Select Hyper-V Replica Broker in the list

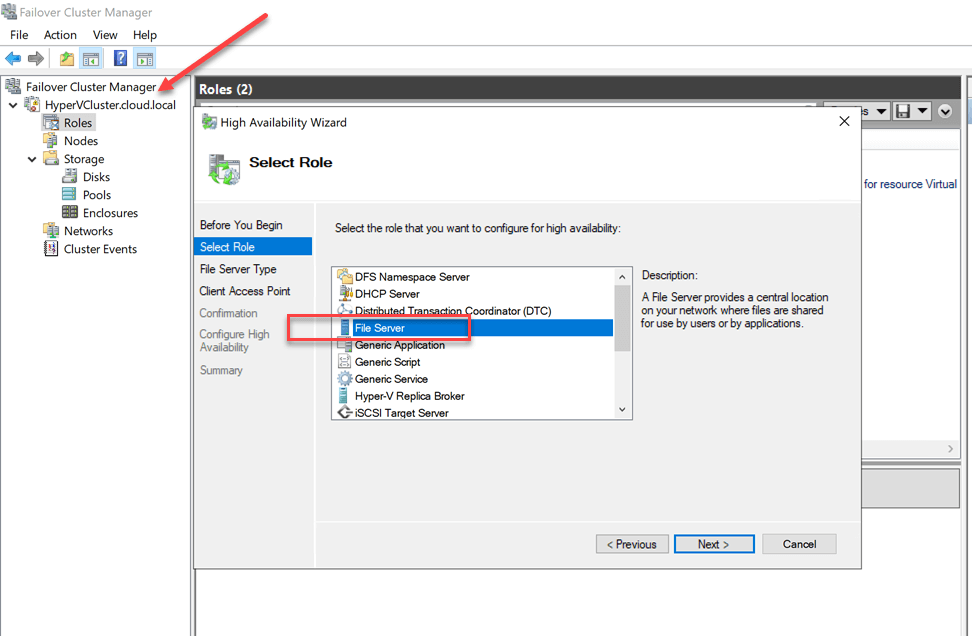pos(409,395)
